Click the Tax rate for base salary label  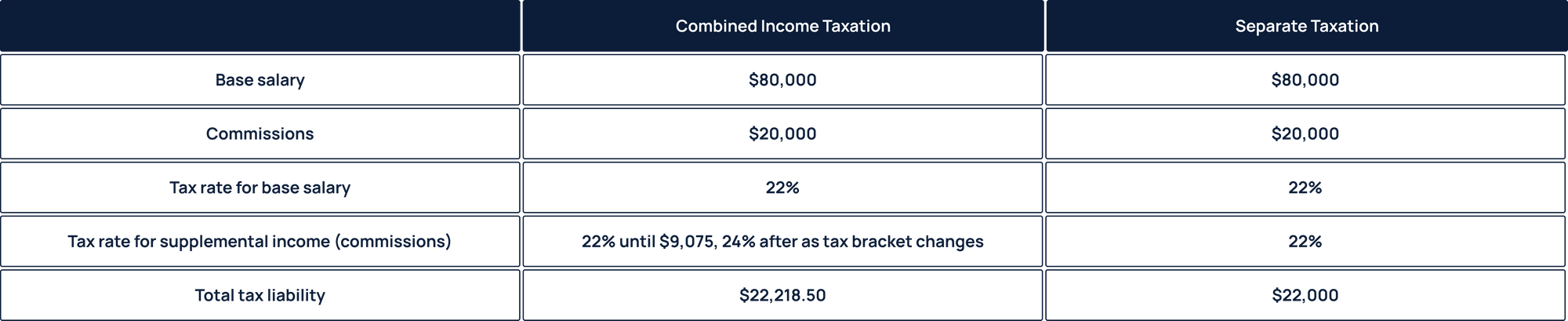[260, 188]
